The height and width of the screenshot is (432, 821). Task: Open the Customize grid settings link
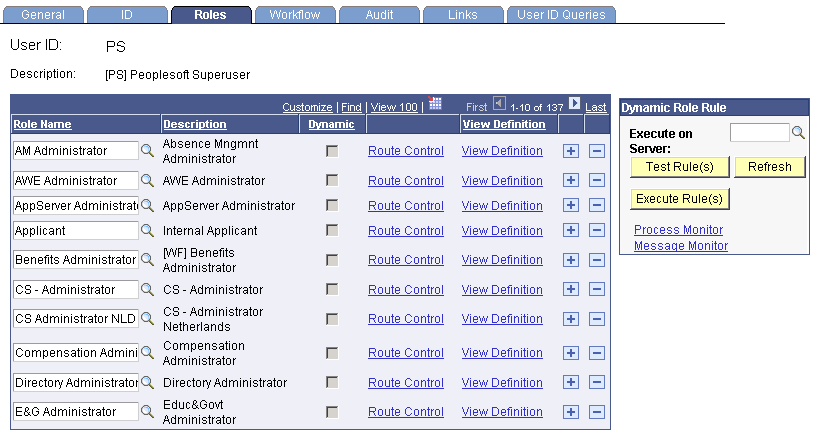tap(307, 107)
